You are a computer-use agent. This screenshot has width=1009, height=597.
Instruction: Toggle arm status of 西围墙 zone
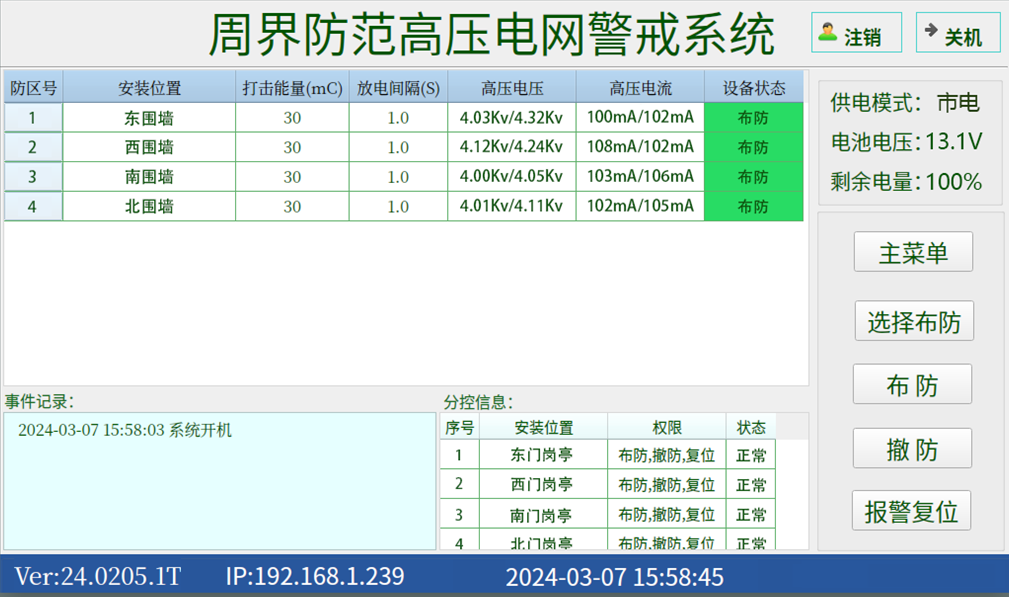753,147
